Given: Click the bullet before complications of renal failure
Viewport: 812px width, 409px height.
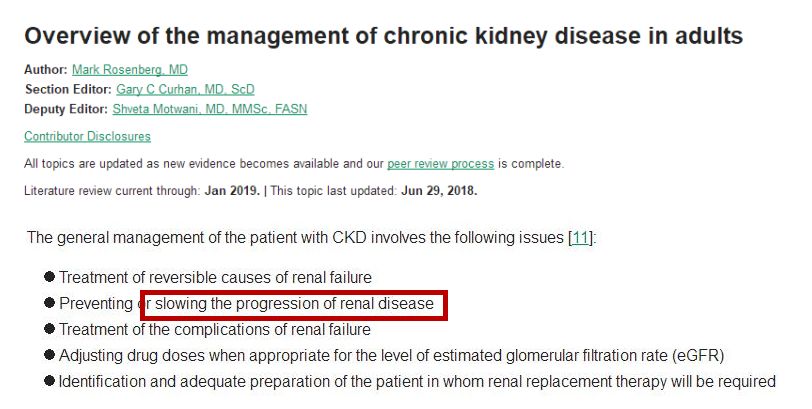Looking at the screenshot, I should click(49, 329).
